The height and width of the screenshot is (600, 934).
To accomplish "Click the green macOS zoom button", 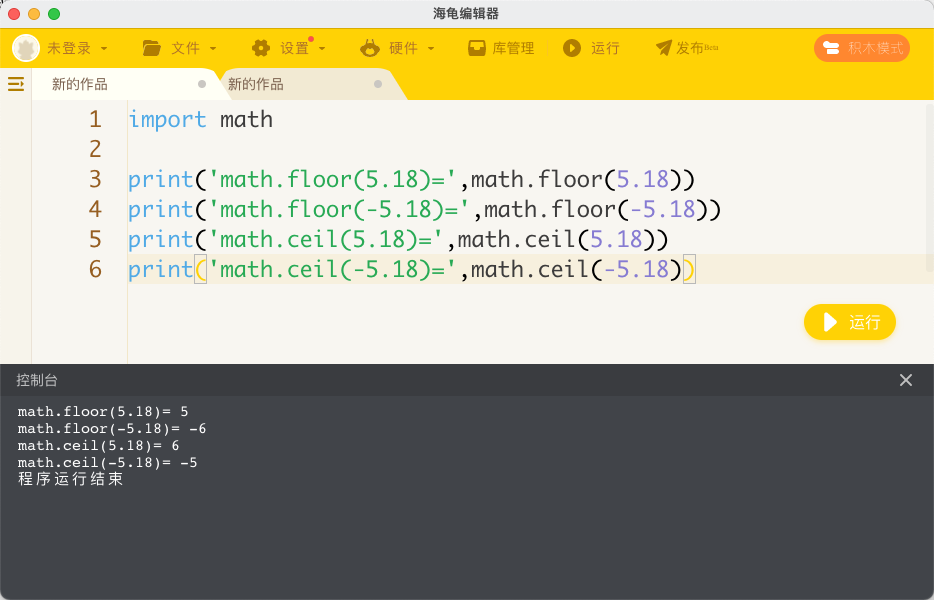I will [54, 14].
